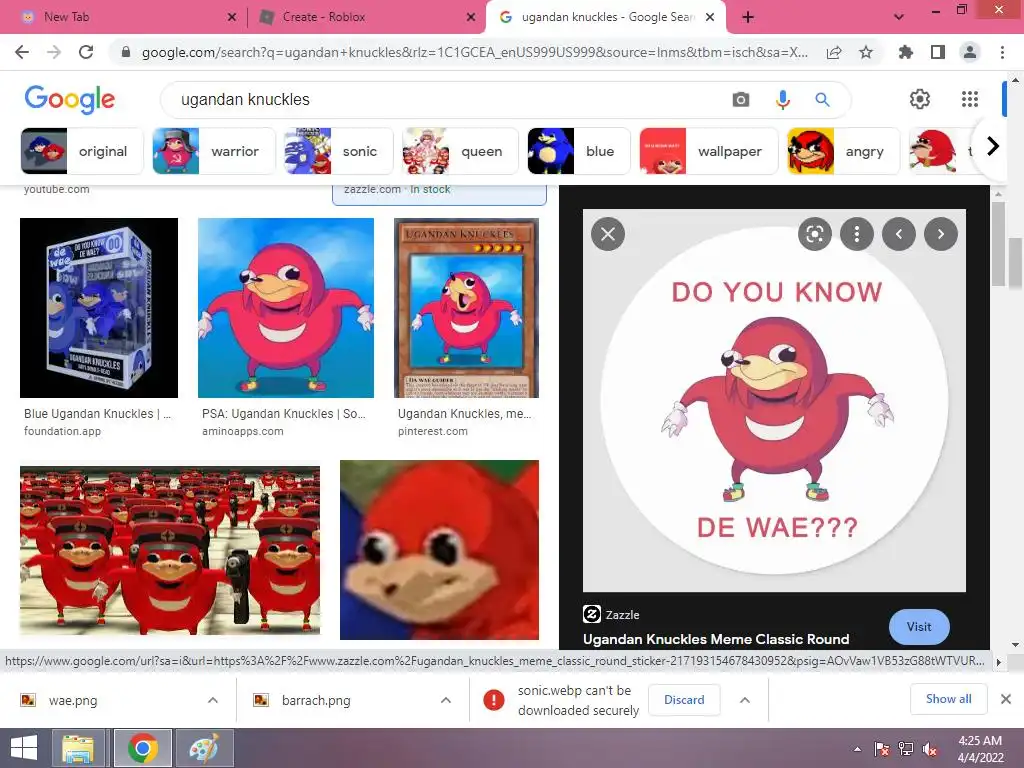Viewport: 1024px width, 768px height.
Task: Open the Google apps grid
Action: pos(970,99)
